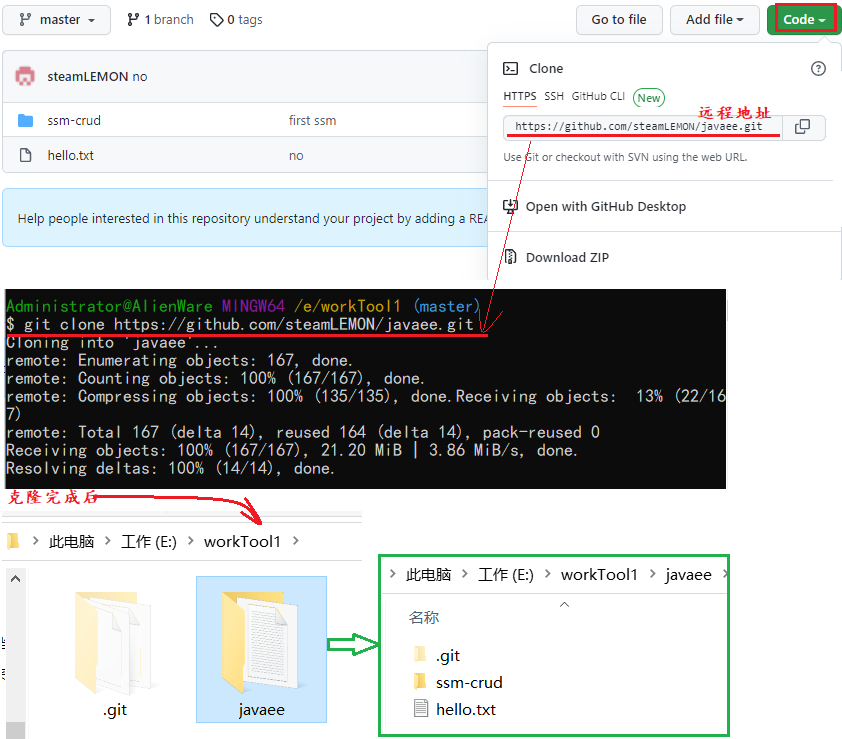
Task: Select the SSH clone tab
Action: (x=554, y=96)
